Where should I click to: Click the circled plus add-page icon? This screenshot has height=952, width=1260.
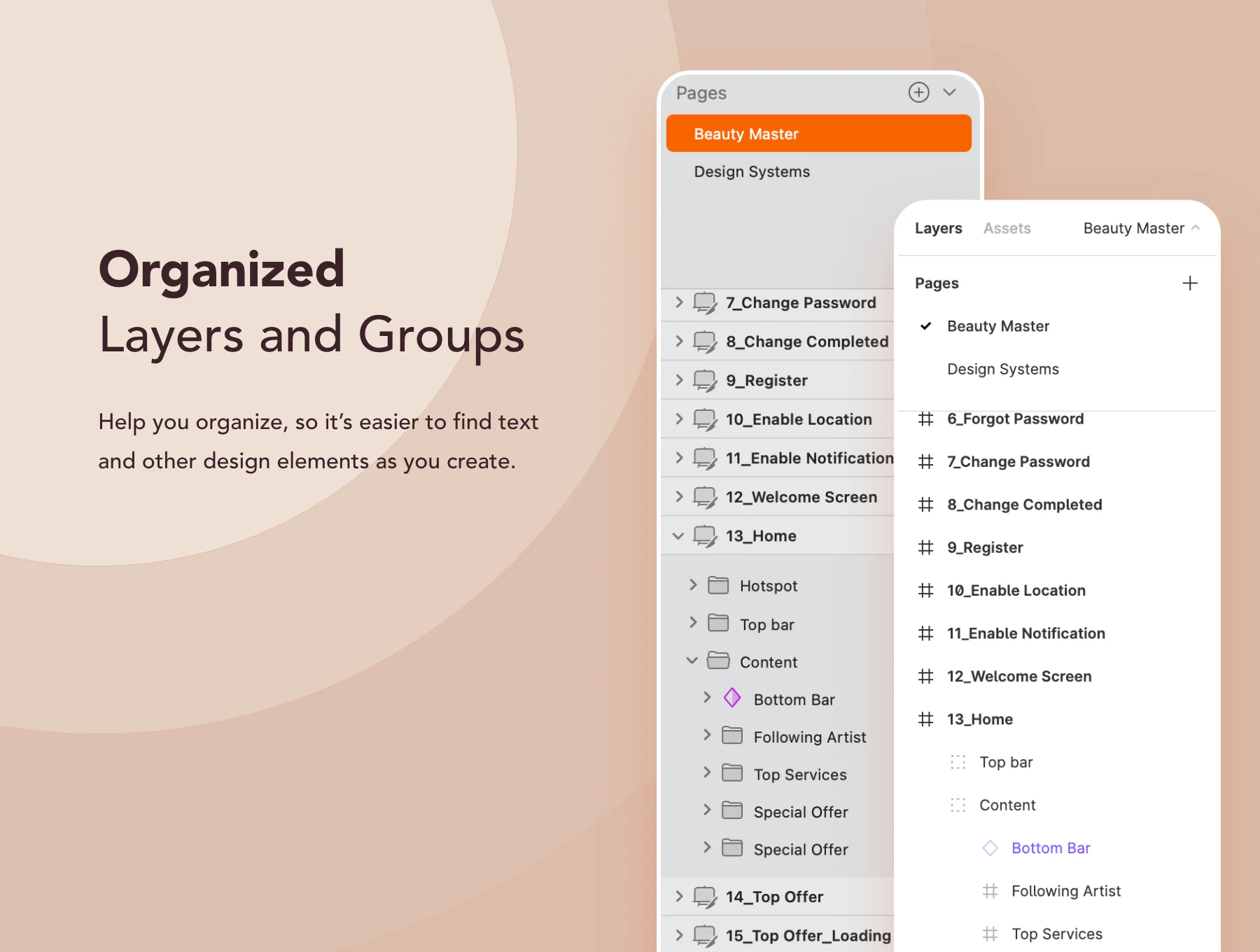918,92
